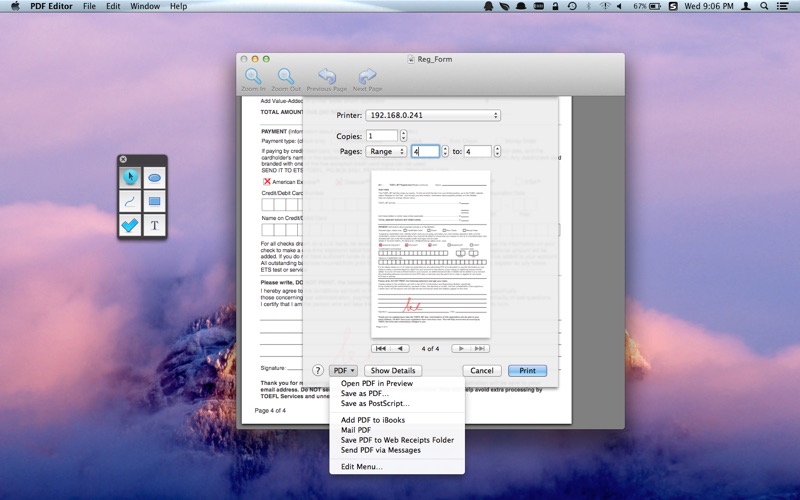The image size is (800, 500).
Task: Open the Printer dropdown 192.168.0.241
Action: click(x=433, y=115)
